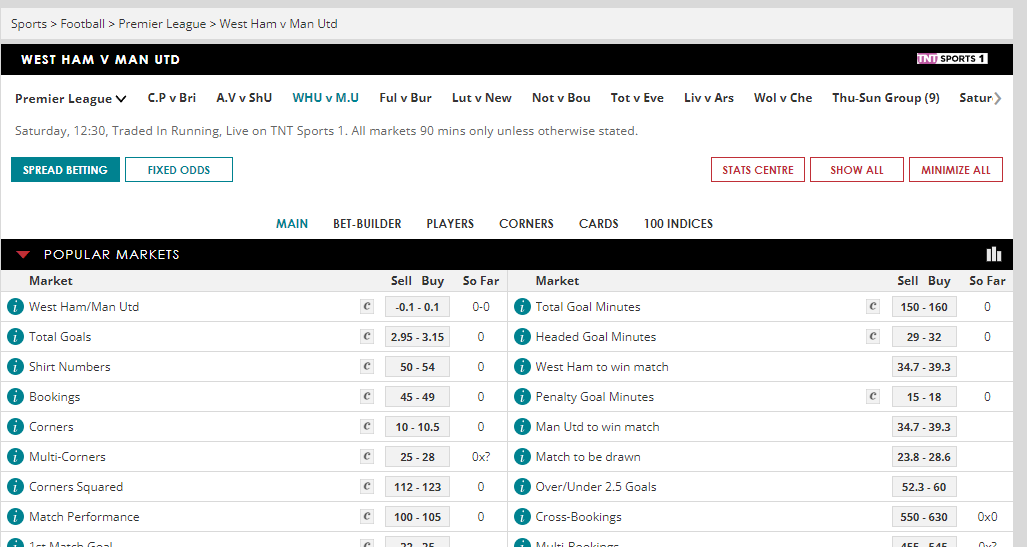Open info icon for Shirt Numbers market
This screenshot has width=1027, height=547.
click(15, 367)
